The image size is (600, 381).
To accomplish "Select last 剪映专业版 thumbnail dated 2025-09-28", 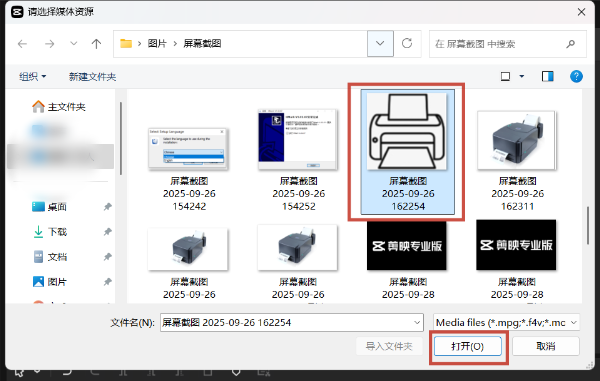I will (x=516, y=245).
